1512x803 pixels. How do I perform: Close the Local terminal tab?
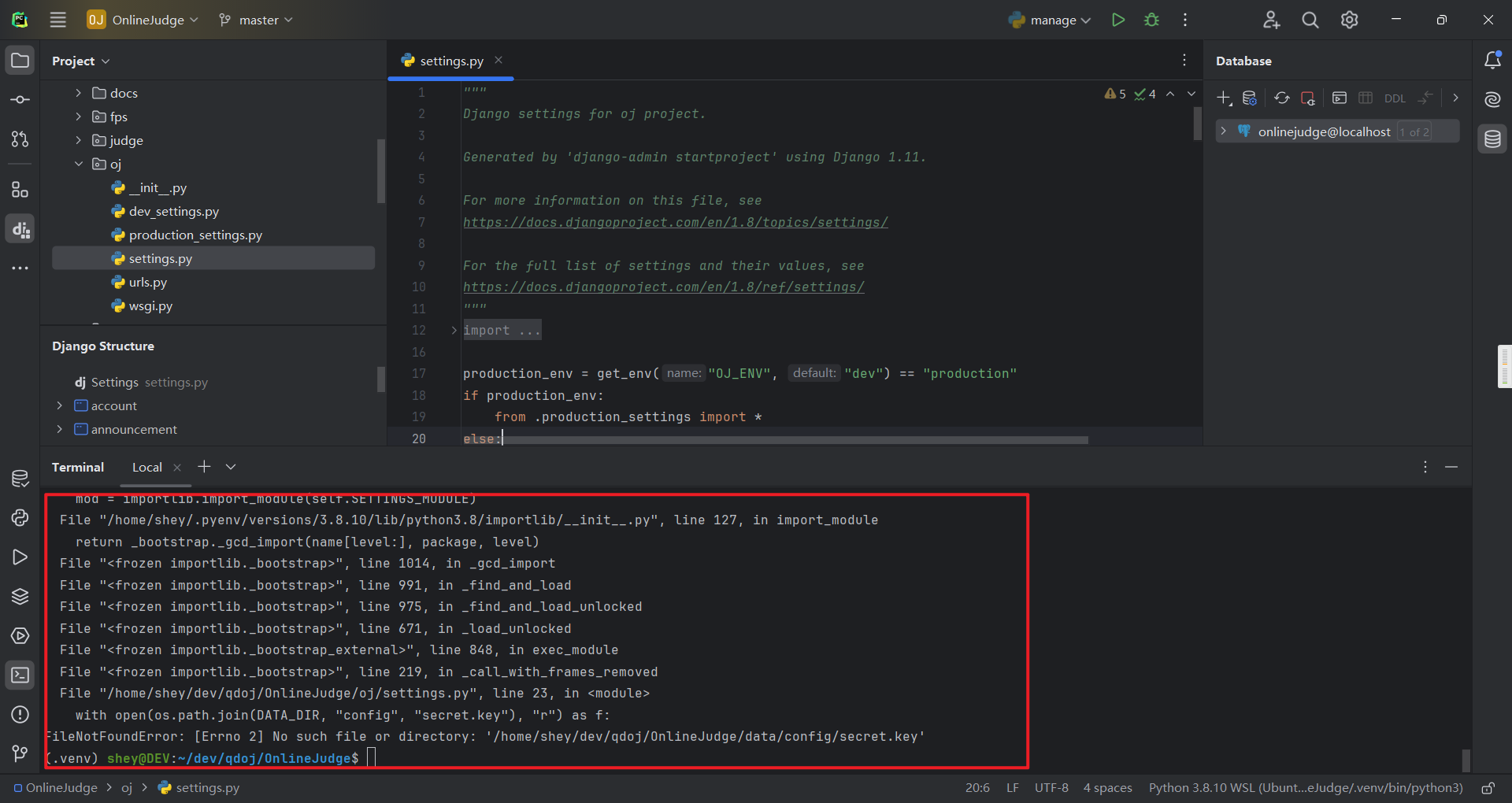[x=177, y=467]
